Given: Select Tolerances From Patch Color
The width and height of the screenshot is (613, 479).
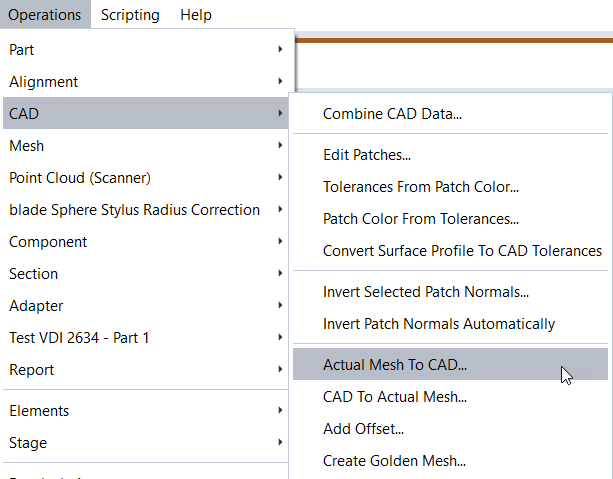Looking at the screenshot, I should click(420, 187).
